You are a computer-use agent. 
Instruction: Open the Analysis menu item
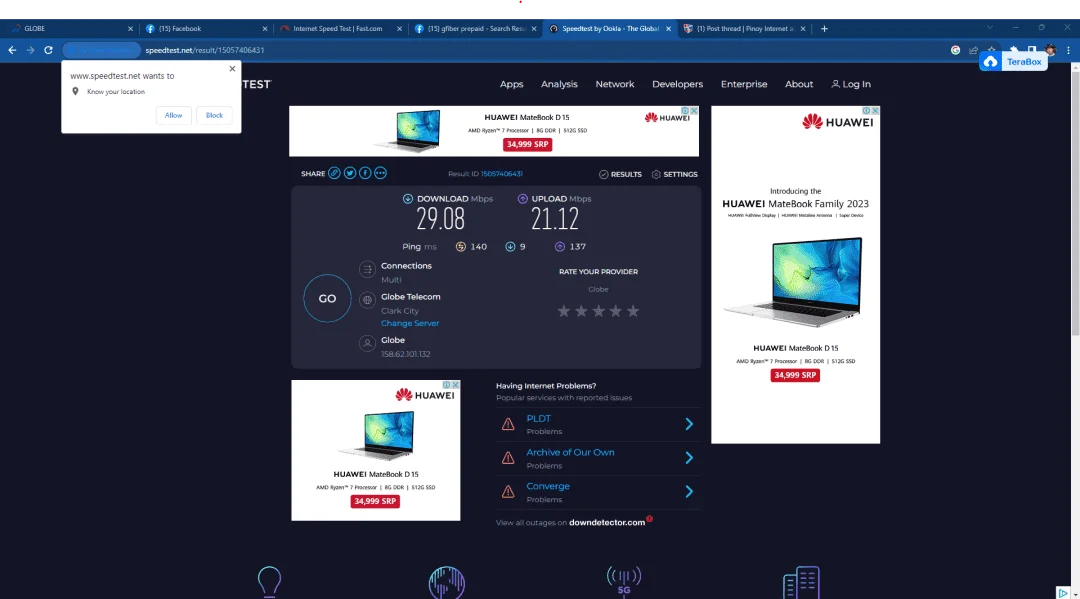coord(559,84)
